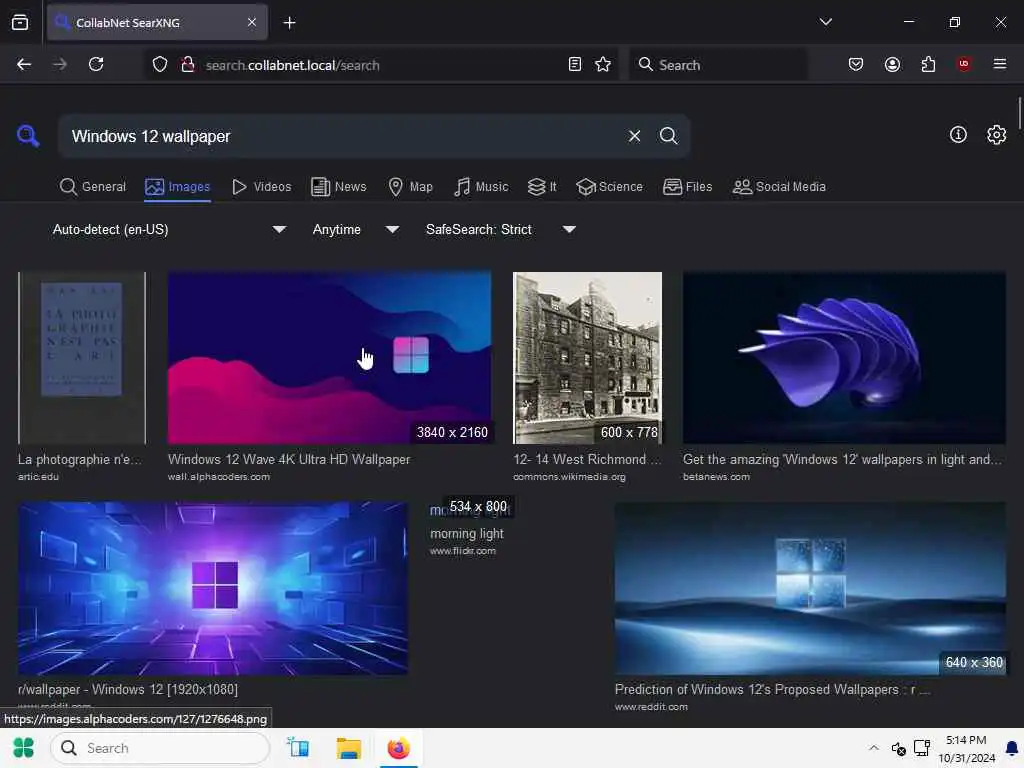Open the Firefox View tab icon
This screenshot has width=1024, height=768.
(20, 23)
